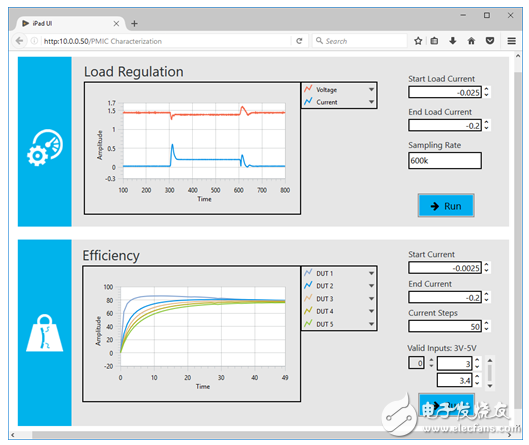529x445 pixels.
Task: Click the Efficiency weight icon
Action: [x=45, y=333]
